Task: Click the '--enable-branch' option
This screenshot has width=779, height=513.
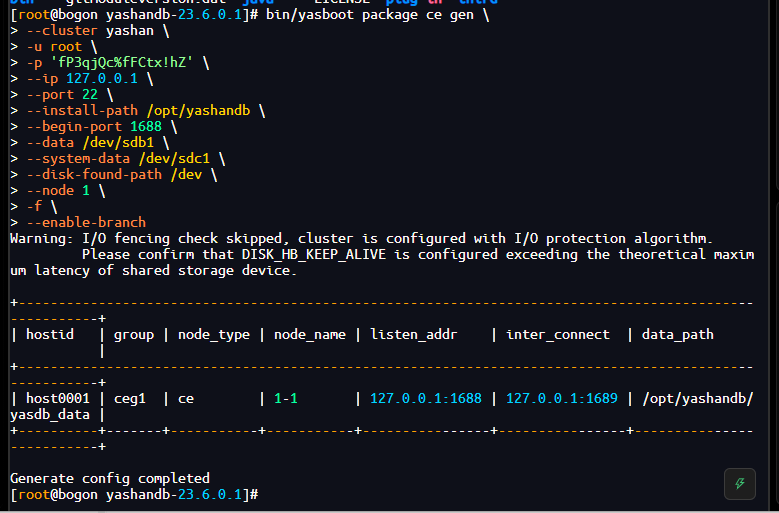Action: (x=86, y=222)
